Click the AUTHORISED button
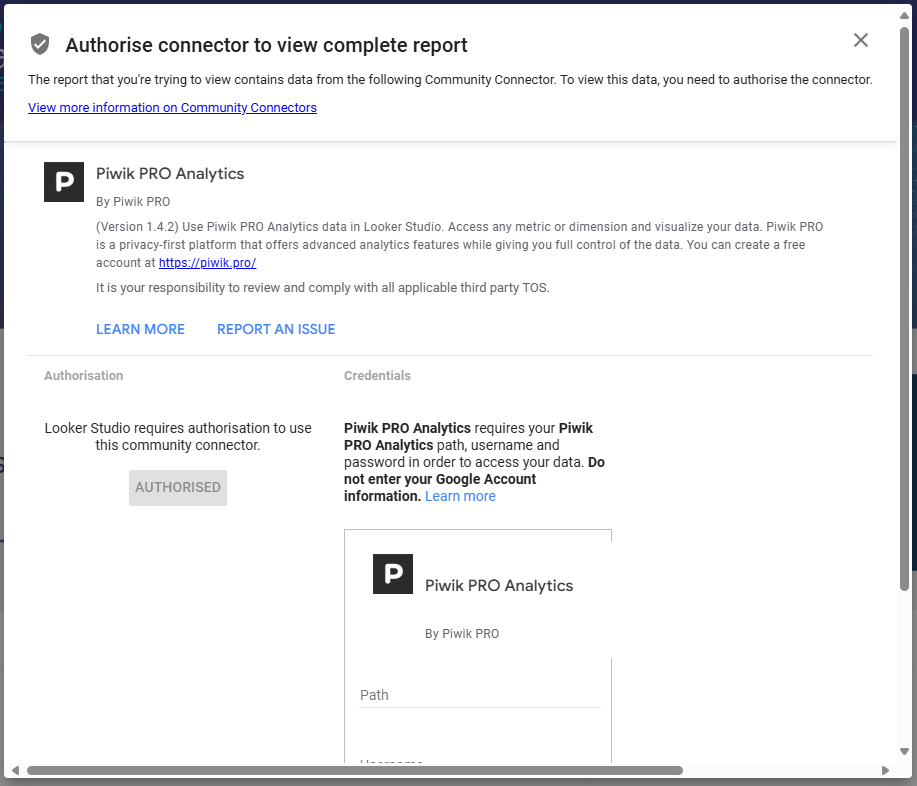Screen dimensions: 917x786 click(x=178, y=488)
